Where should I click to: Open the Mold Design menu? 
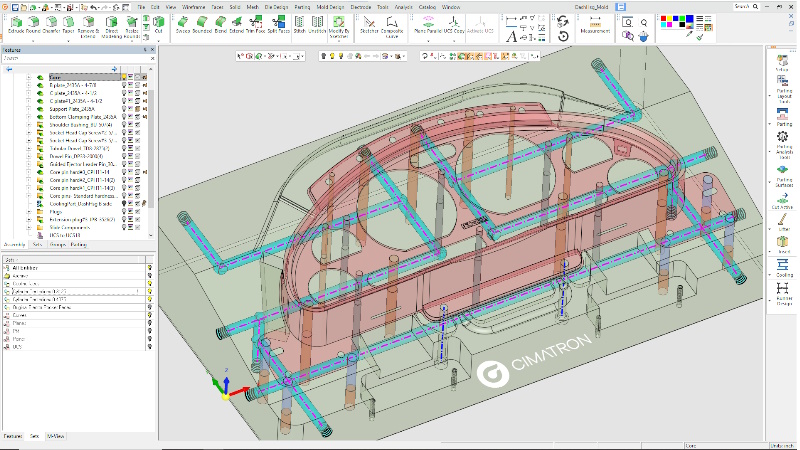pos(330,7)
